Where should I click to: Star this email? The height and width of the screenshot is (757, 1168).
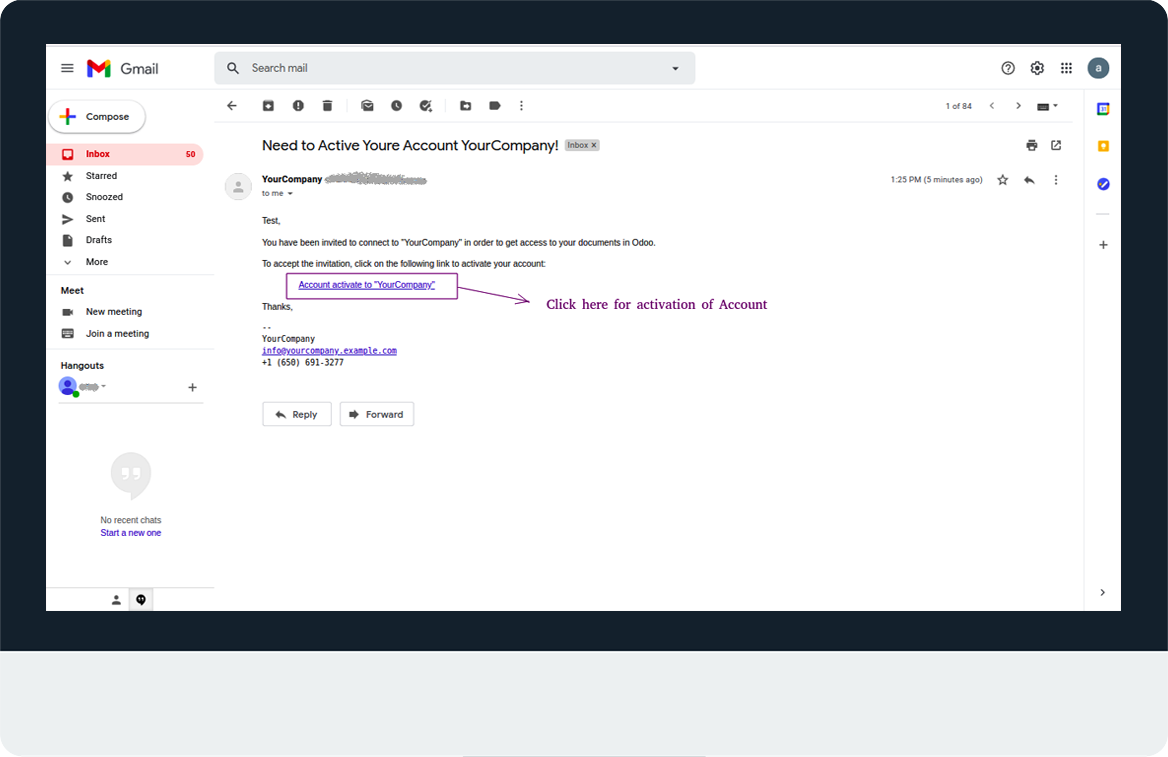click(x=1003, y=180)
